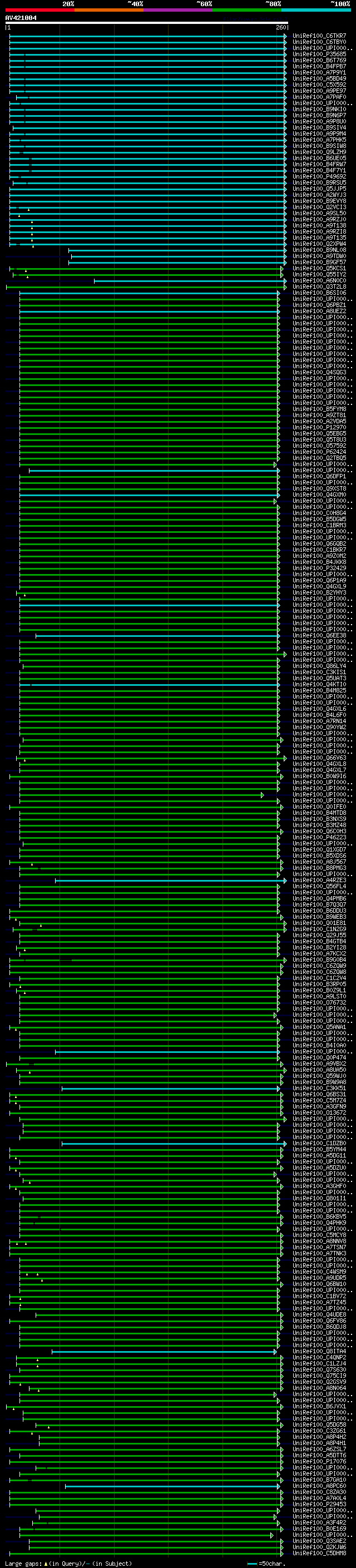The image size is (356, 1568).
Task: Select hit label UniRef100_Q2XPW4
Action: click(319, 244)
